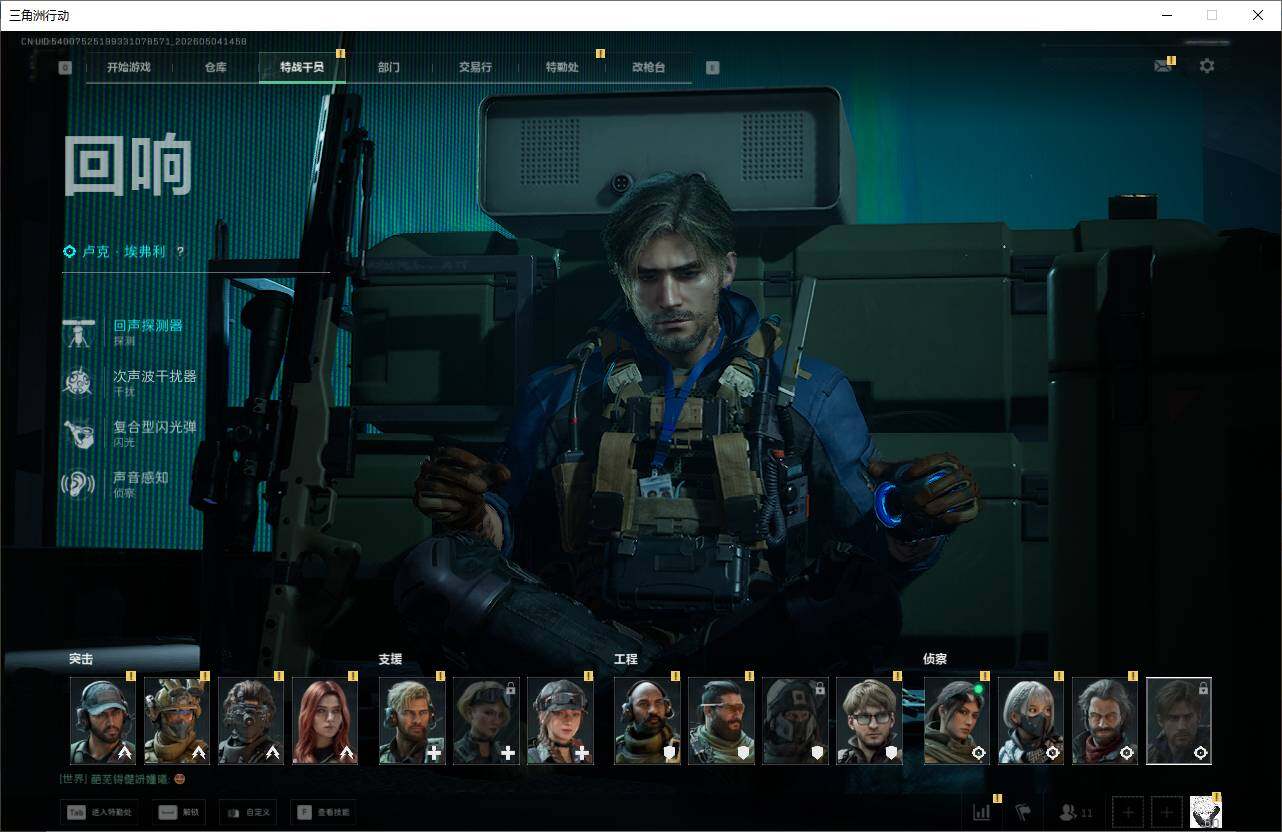Select silver-haired masked recon operator
The height and width of the screenshot is (832, 1282).
(1031, 721)
